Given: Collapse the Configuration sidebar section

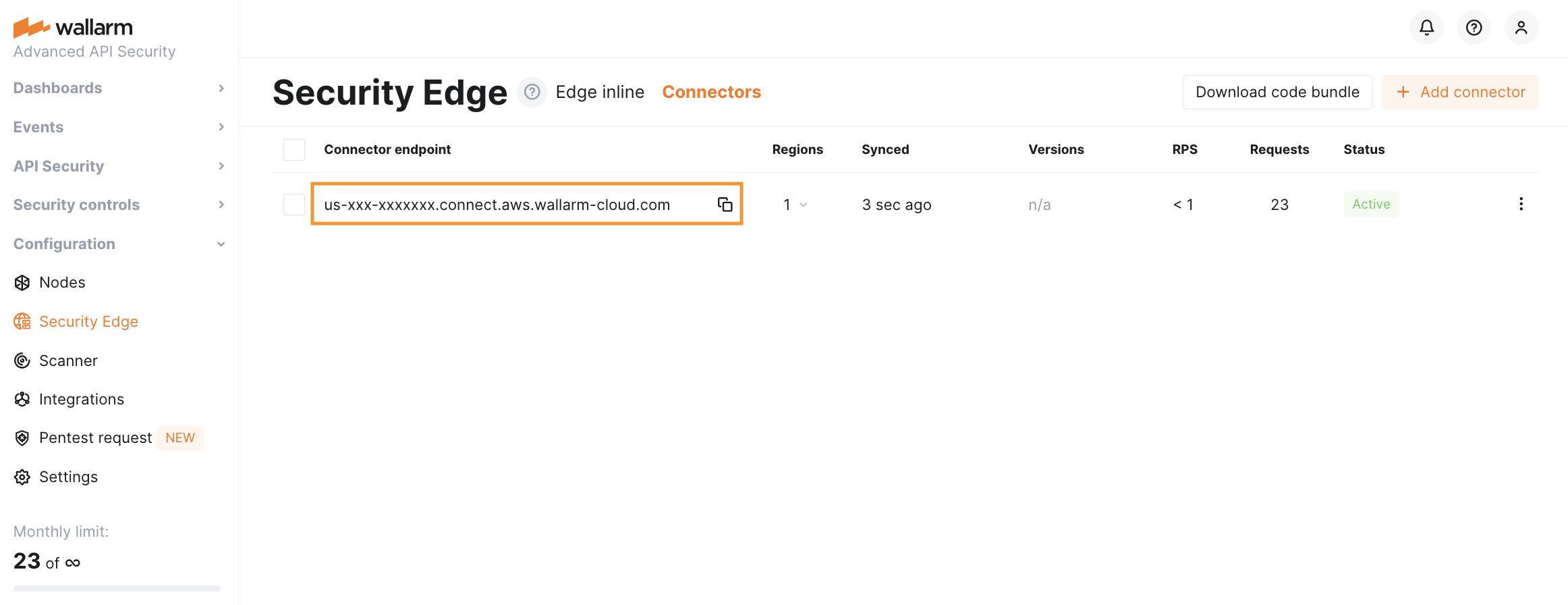Looking at the screenshot, I should coord(119,244).
